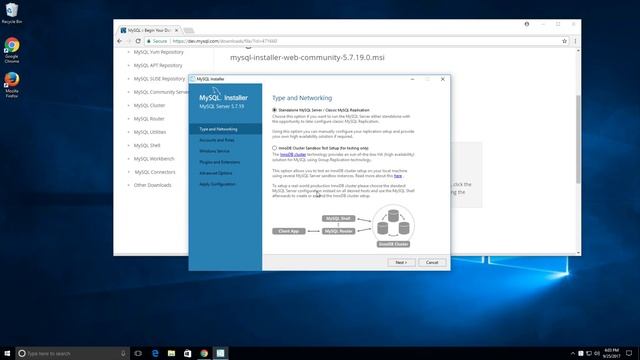Click taskbar search box
640x360 pixels.
[x=73, y=353]
